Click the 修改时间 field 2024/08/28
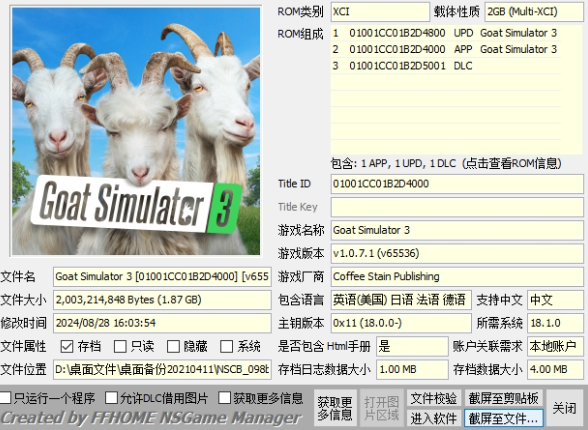This screenshot has width=588, height=430. [x=162, y=324]
